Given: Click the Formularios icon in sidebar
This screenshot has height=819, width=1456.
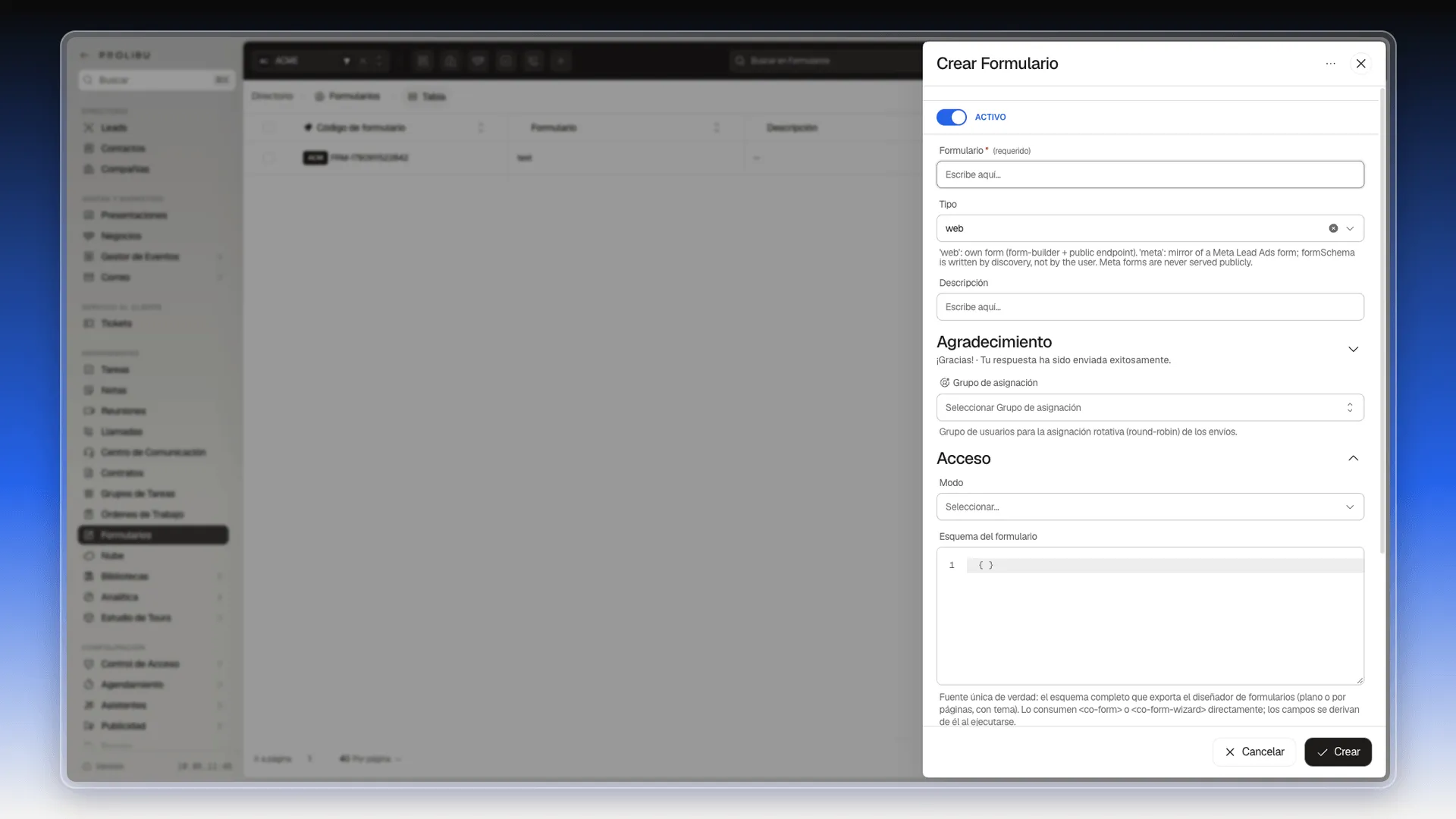Looking at the screenshot, I should click(x=89, y=535).
